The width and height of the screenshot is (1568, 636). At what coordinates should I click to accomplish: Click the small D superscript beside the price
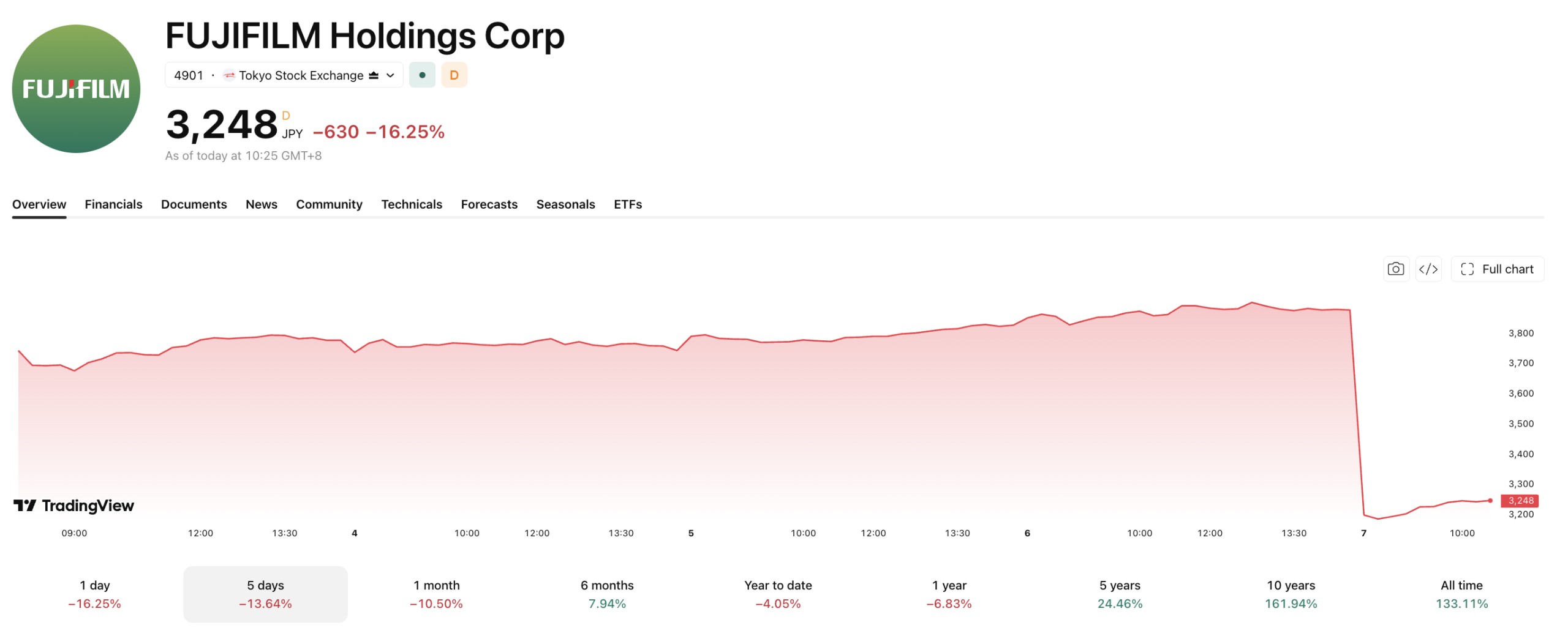coord(285,115)
